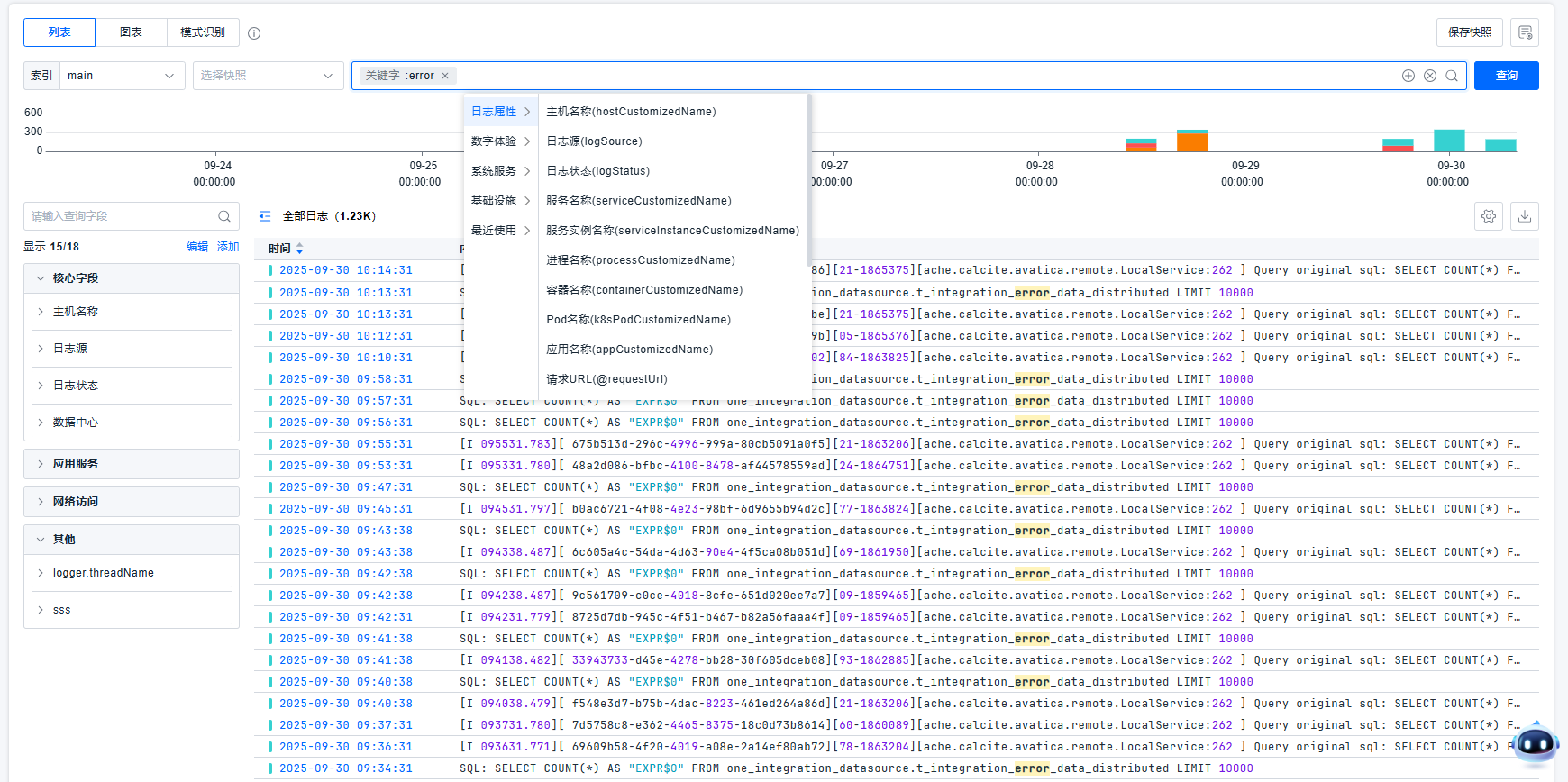Open the 选择快照 dropdown
This screenshot has height=782, width=1568.
coord(268,76)
